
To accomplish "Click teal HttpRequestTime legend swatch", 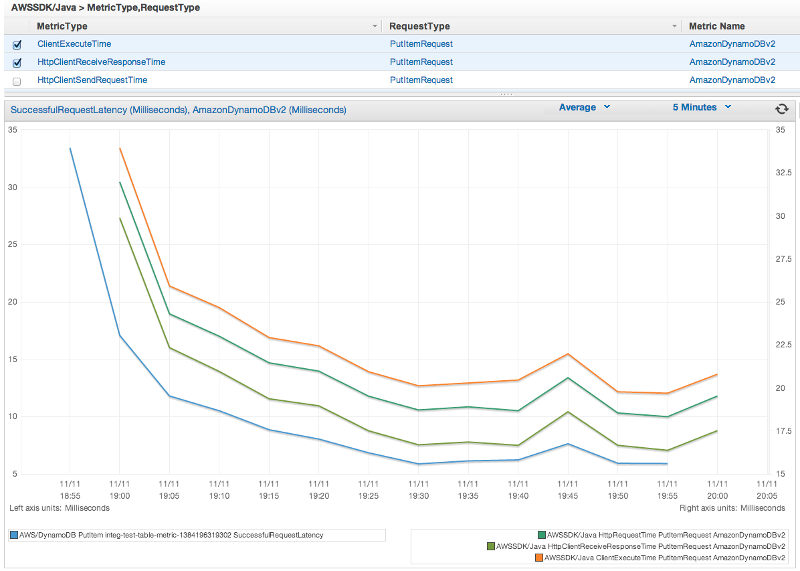I will pos(541,535).
